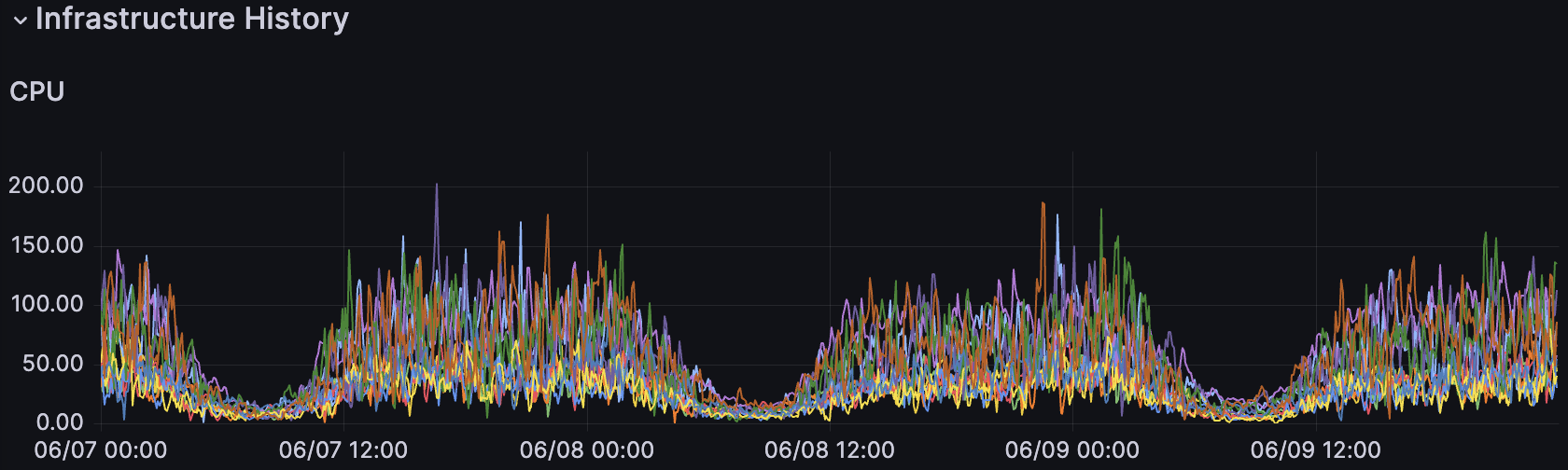The width and height of the screenshot is (1568, 470).
Task: Select the 06/07 12:00 time axis label
Action: [343, 450]
